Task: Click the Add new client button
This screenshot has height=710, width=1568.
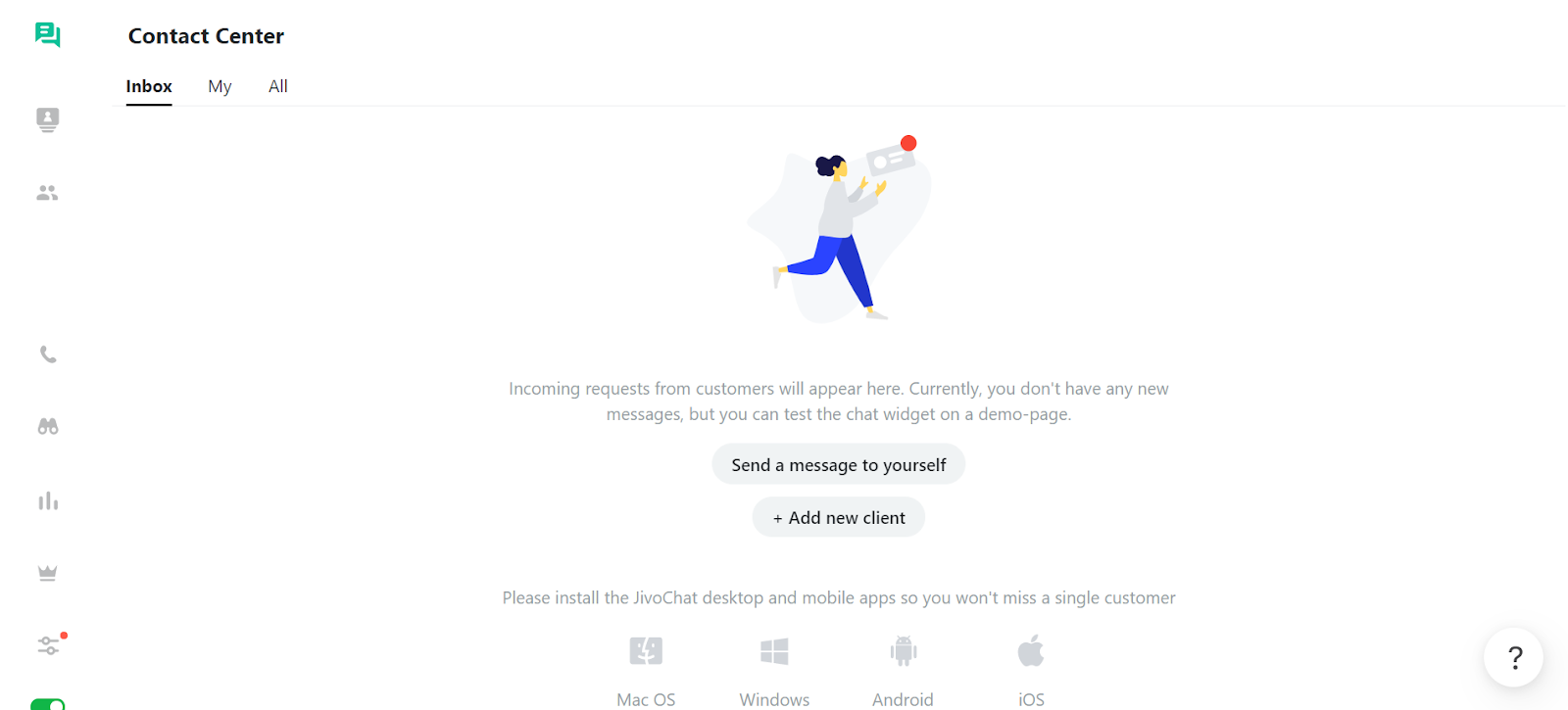Action: click(x=839, y=517)
